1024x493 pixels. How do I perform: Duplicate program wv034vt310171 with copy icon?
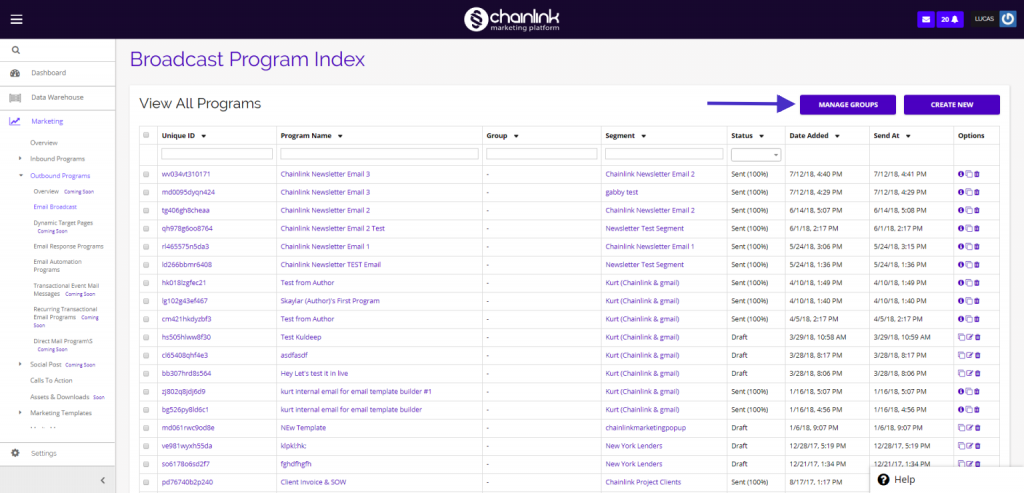(969, 174)
